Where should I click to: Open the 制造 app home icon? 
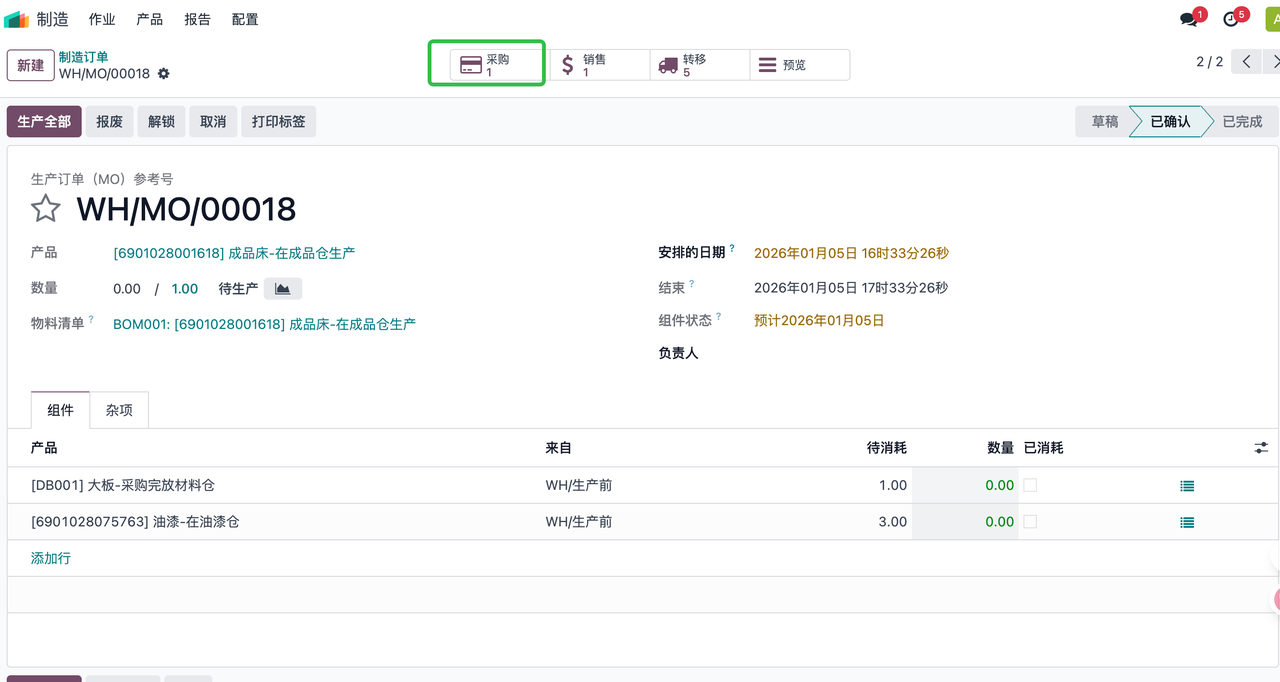(x=17, y=19)
